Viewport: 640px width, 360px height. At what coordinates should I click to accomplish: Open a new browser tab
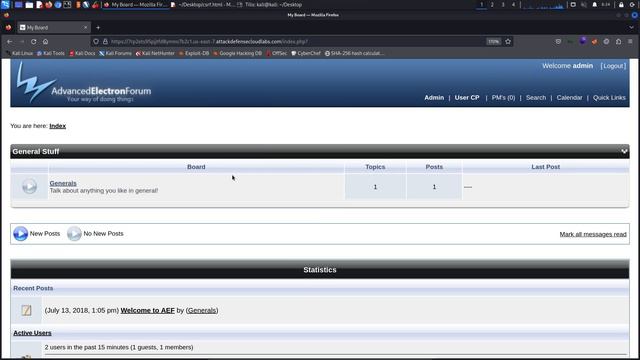coord(98,27)
